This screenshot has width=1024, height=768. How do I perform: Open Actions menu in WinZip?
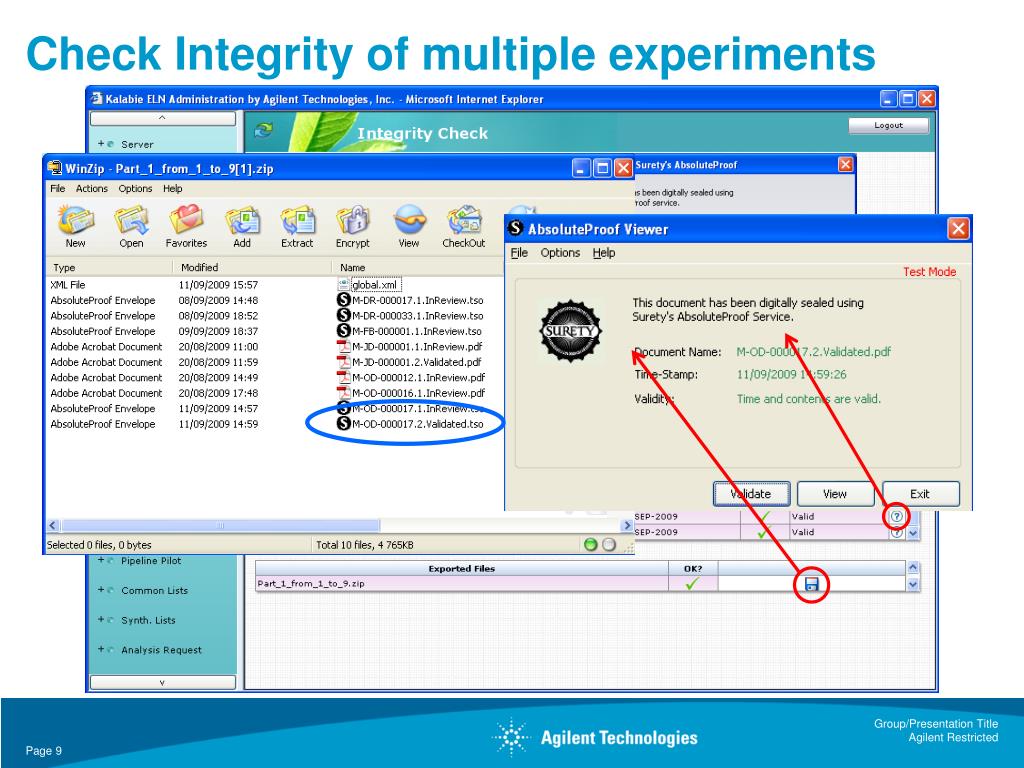(x=91, y=188)
